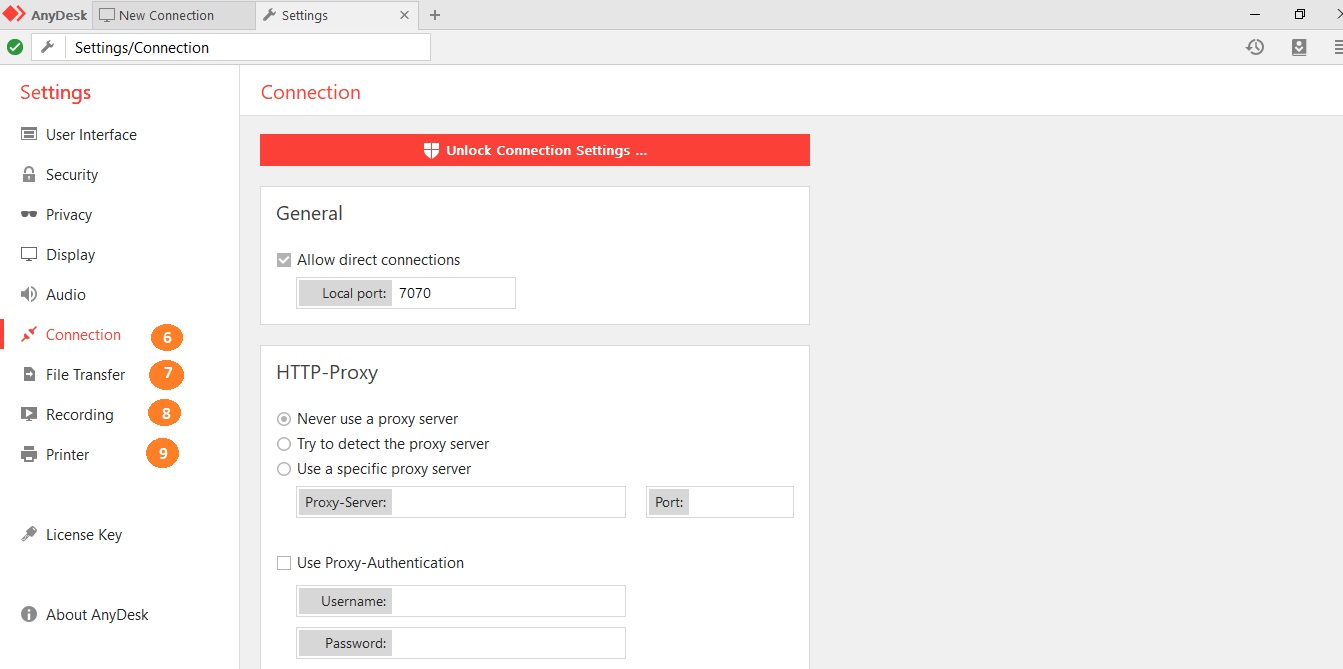This screenshot has width=1343, height=669.
Task: Select Never use a proxy server
Action: [x=284, y=419]
